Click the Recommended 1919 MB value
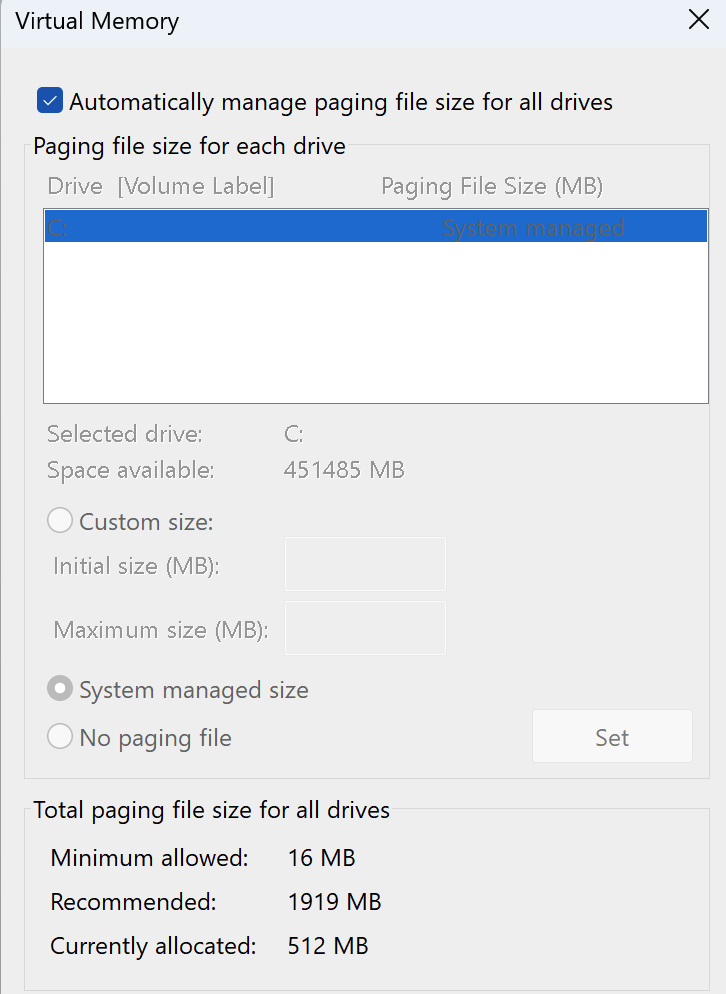This screenshot has height=994, width=726. pos(334,902)
